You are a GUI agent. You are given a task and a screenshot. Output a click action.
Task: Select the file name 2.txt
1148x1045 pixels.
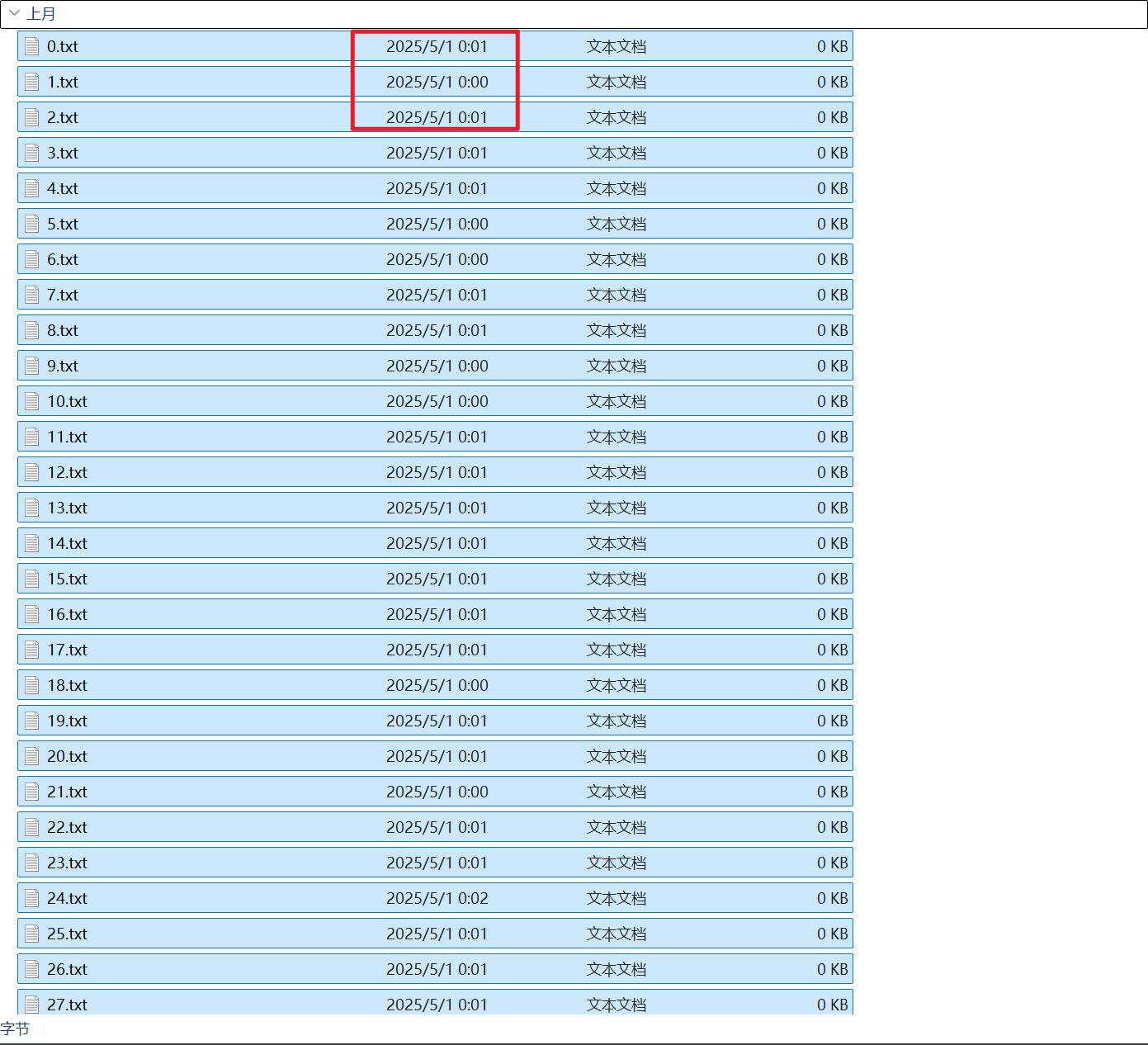(x=63, y=117)
